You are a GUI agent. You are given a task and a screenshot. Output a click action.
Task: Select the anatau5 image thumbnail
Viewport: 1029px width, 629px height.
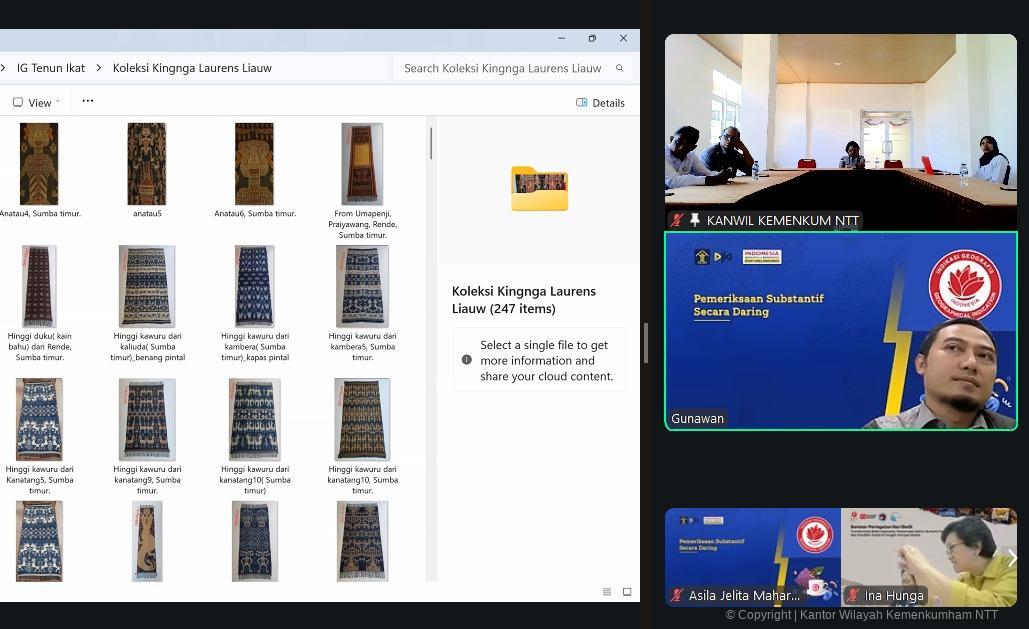tap(146, 164)
